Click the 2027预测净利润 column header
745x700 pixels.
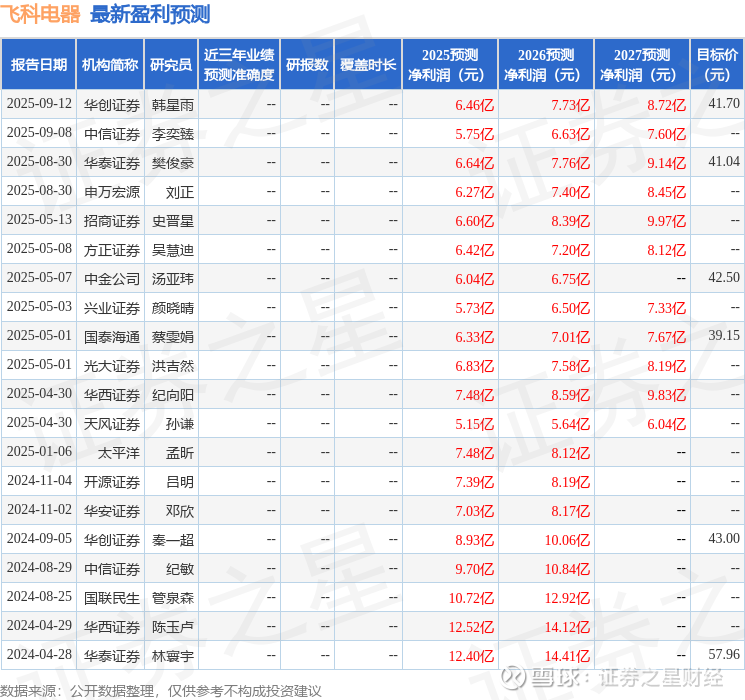pos(642,65)
